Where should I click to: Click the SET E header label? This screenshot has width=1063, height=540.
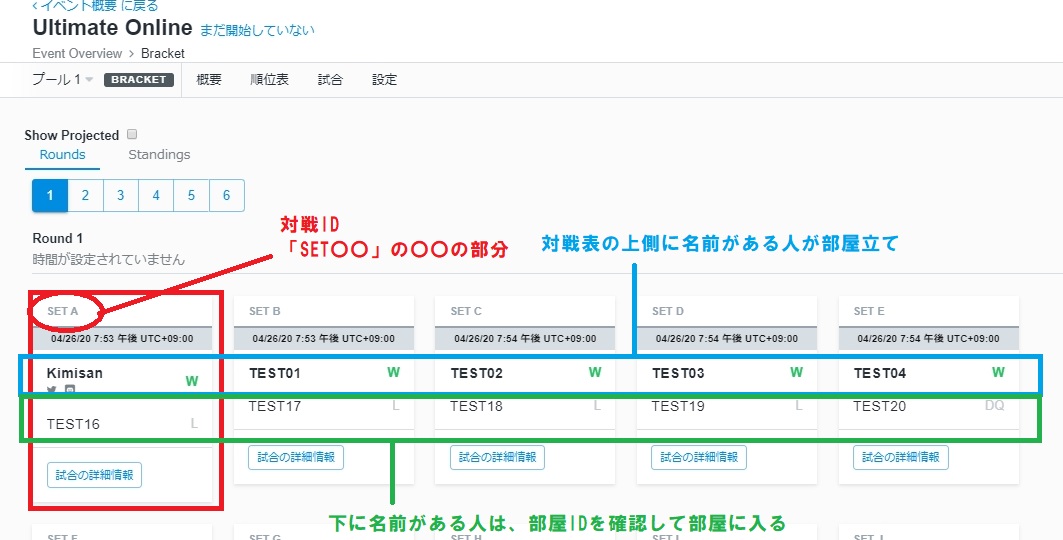[x=869, y=311]
